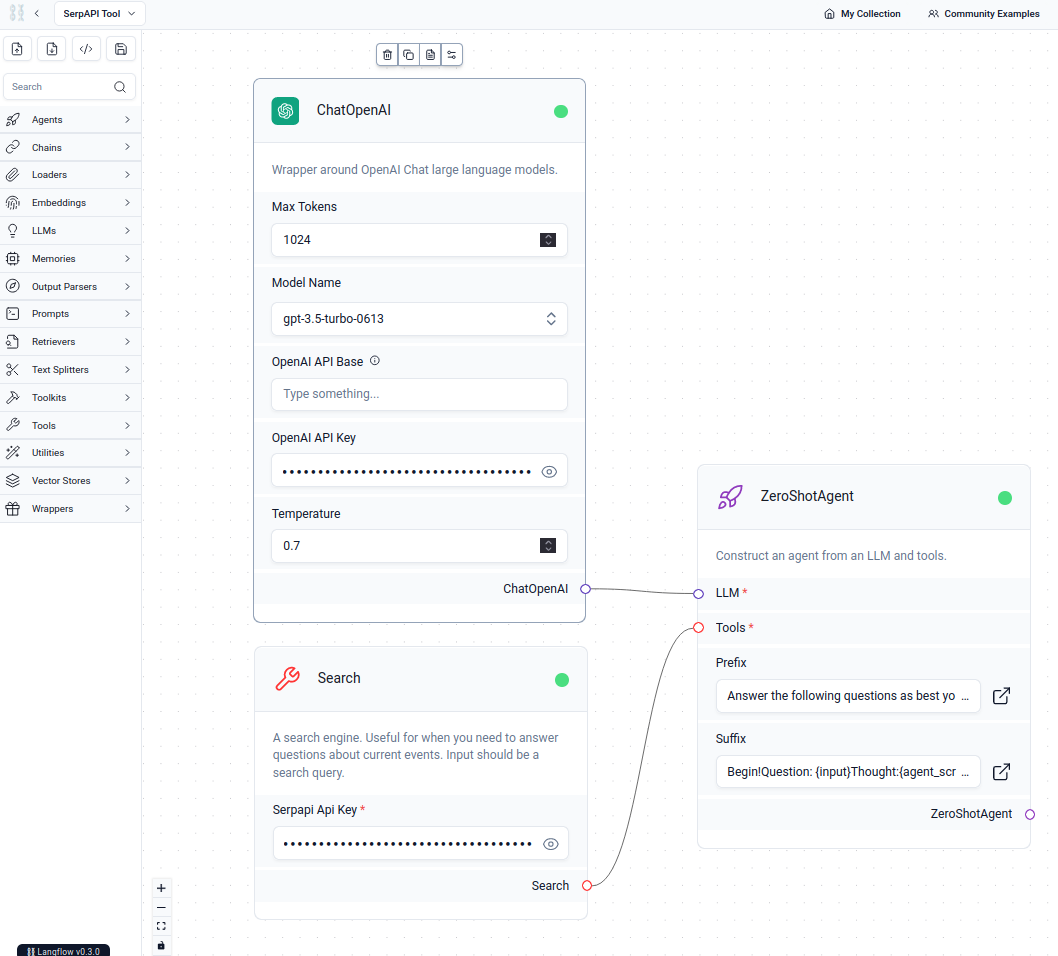Increase Temperature with its stepper control
1058x956 pixels.
click(548, 541)
